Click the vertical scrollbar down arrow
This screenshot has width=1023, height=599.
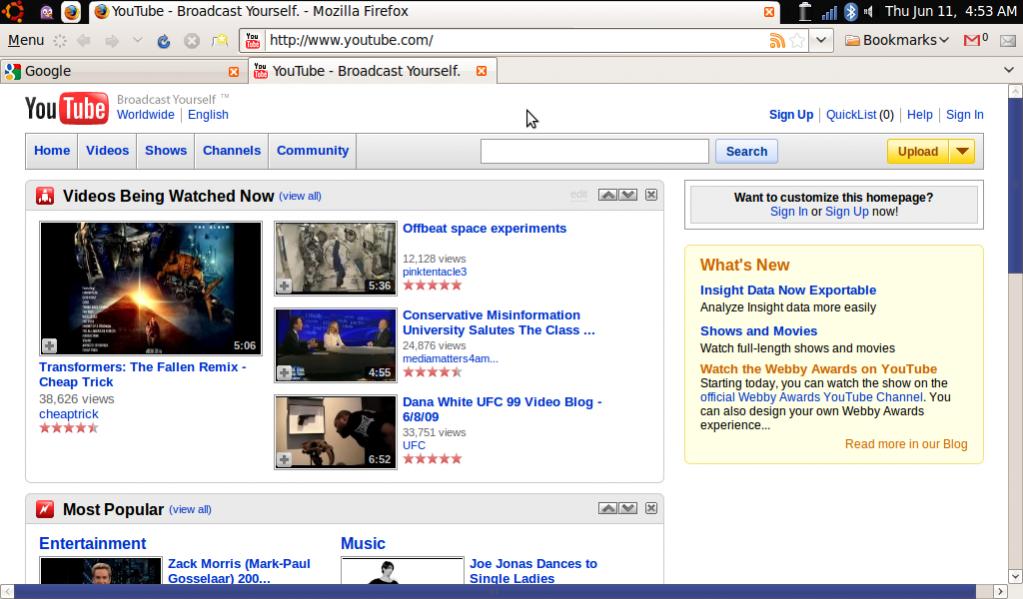tap(1015, 576)
